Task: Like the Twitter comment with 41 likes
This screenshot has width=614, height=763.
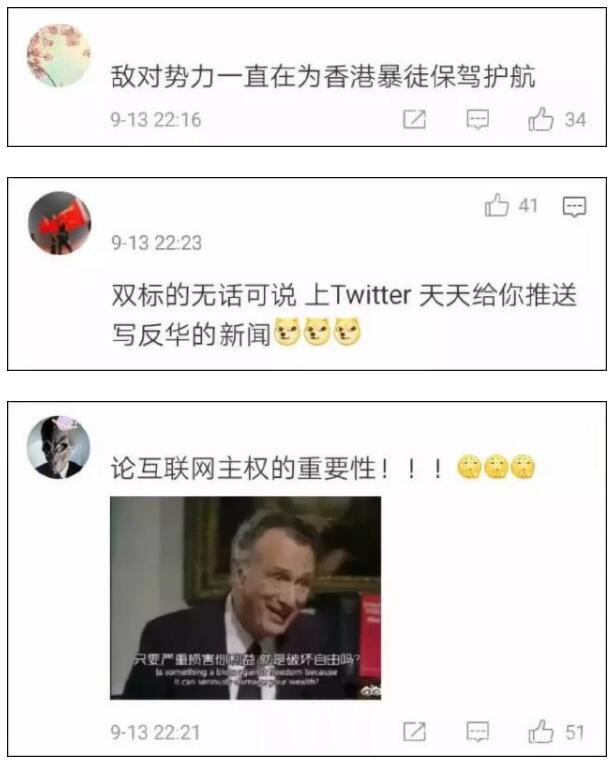Action: point(497,205)
